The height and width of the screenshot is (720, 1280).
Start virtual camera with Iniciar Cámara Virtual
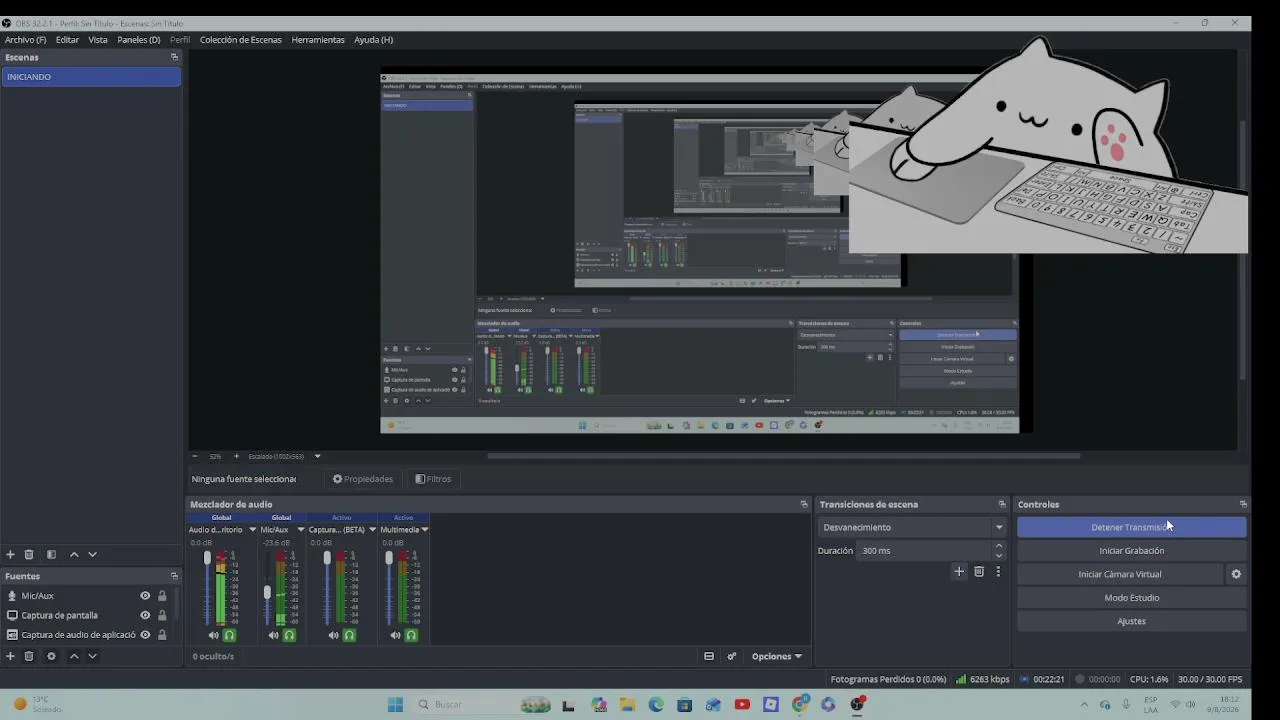pos(1120,574)
